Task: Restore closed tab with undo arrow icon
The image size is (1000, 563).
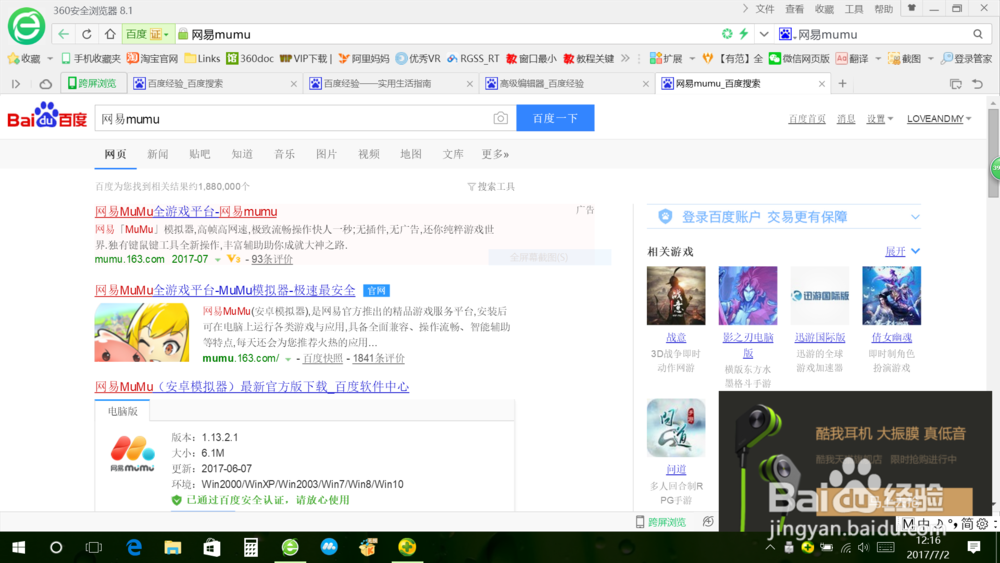Action: 978,84
